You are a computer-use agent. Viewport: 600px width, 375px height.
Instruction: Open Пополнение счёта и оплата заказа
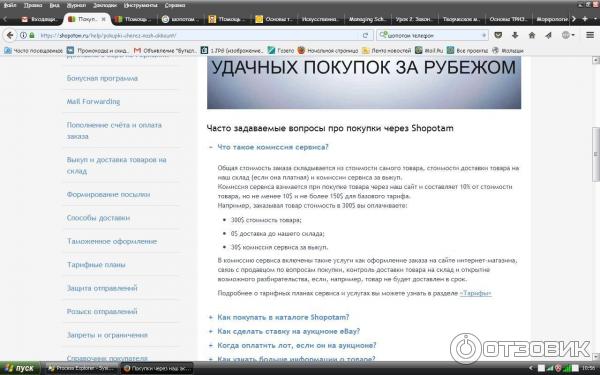click(x=114, y=130)
